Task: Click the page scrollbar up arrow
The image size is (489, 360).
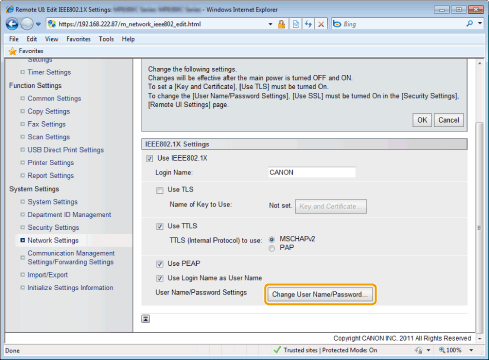Action: pyautogui.click(x=479, y=63)
